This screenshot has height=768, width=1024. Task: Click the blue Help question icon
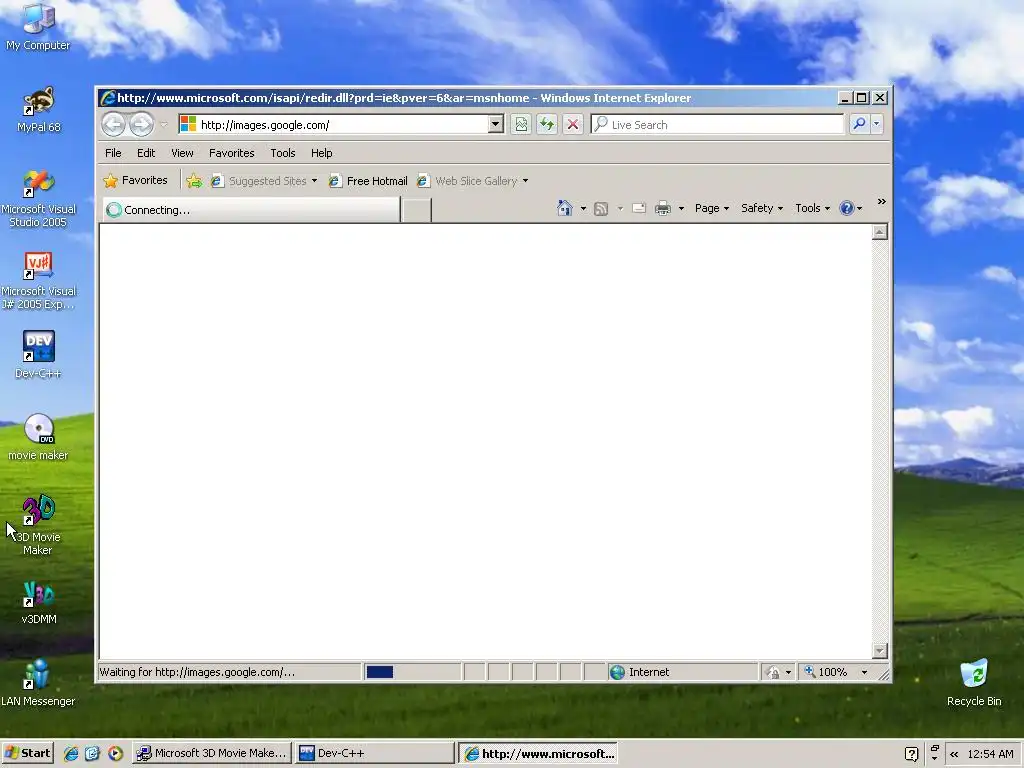point(846,208)
